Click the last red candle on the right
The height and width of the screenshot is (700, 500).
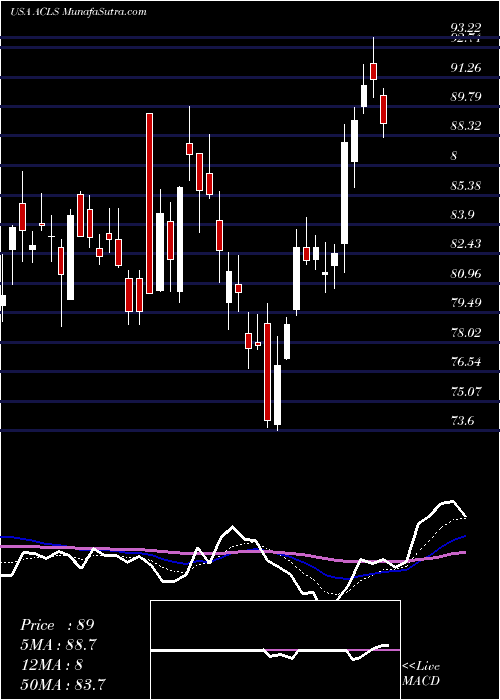[383, 109]
